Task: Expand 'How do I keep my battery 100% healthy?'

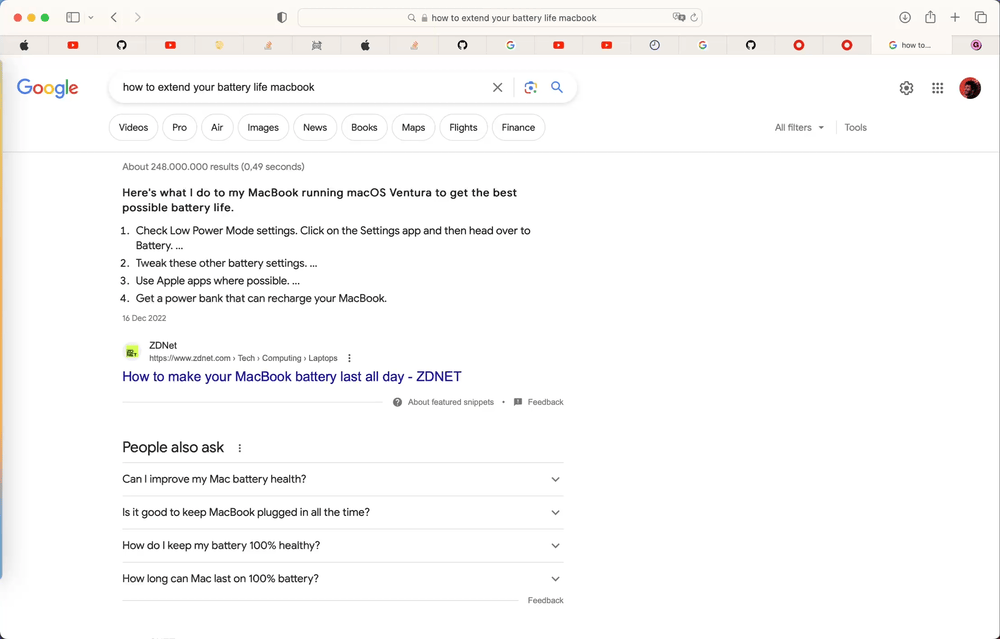Action: (342, 545)
